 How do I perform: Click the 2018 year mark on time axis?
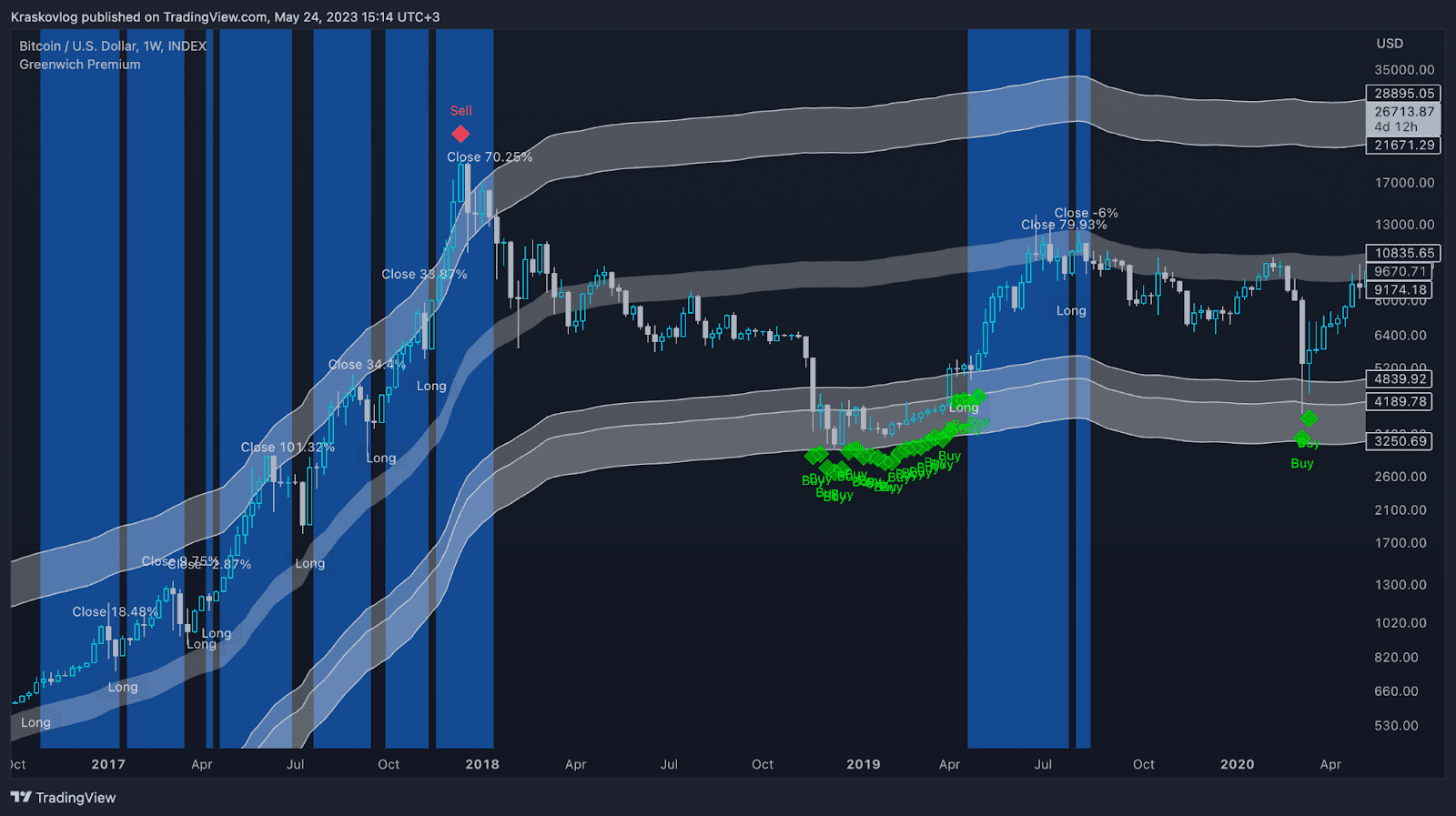coord(482,764)
